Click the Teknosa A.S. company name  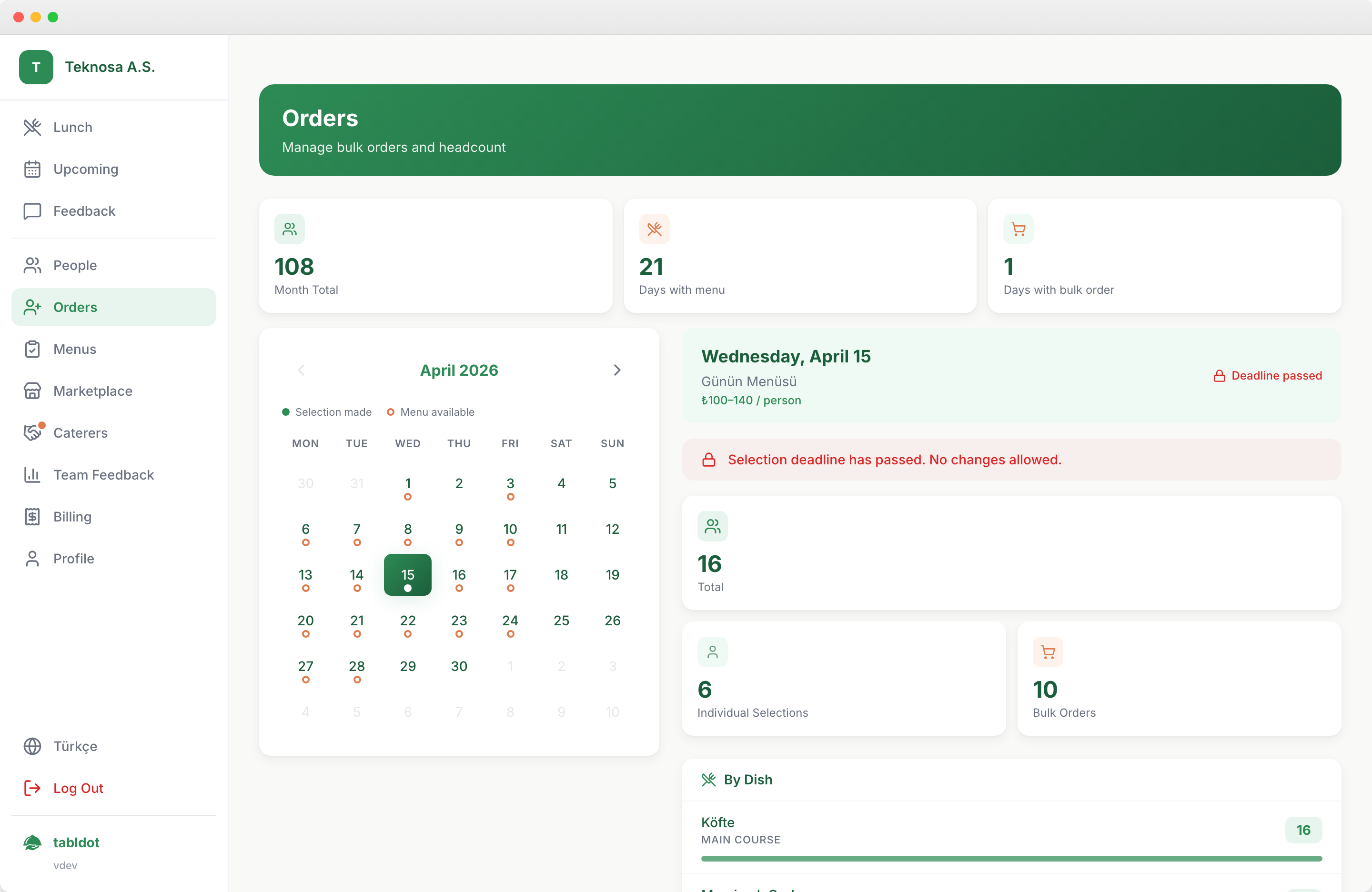click(x=110, y=67)
